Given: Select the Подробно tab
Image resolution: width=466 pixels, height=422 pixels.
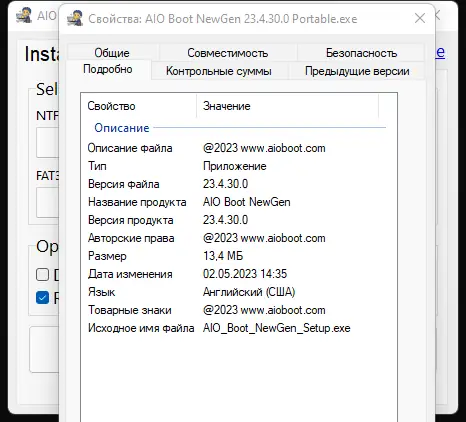Looking at the screenshot, I should (x=108, y=69).
